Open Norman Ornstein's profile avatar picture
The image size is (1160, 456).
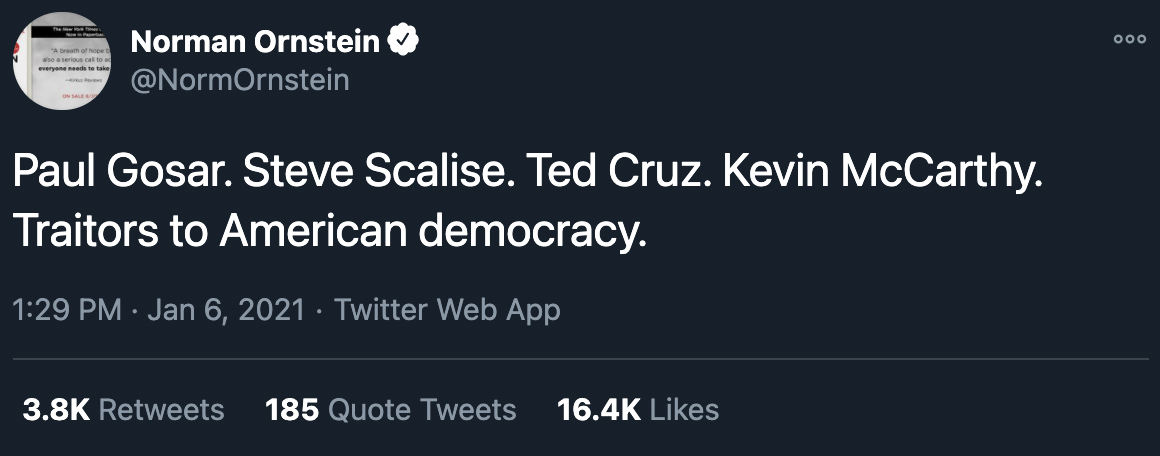pyautogui.click(x=61, y=61)
